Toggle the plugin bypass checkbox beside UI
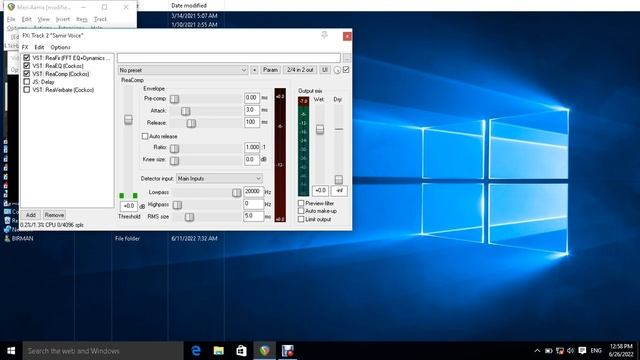This screenshot has height=360, width=640. [x=346, y=70]
